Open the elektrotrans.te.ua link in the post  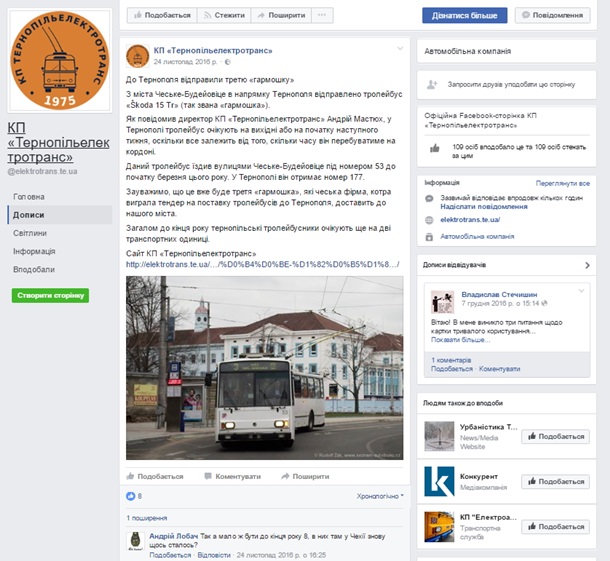point(263,265)
